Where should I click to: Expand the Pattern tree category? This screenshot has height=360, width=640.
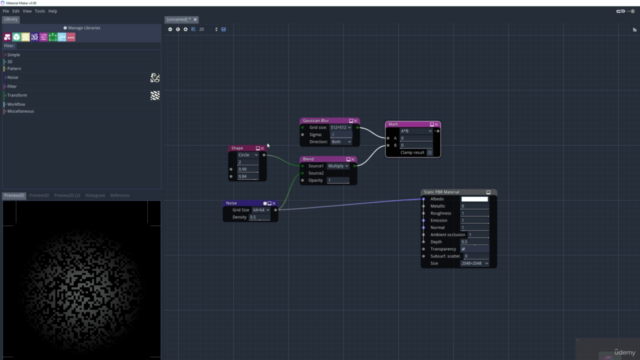5,69
